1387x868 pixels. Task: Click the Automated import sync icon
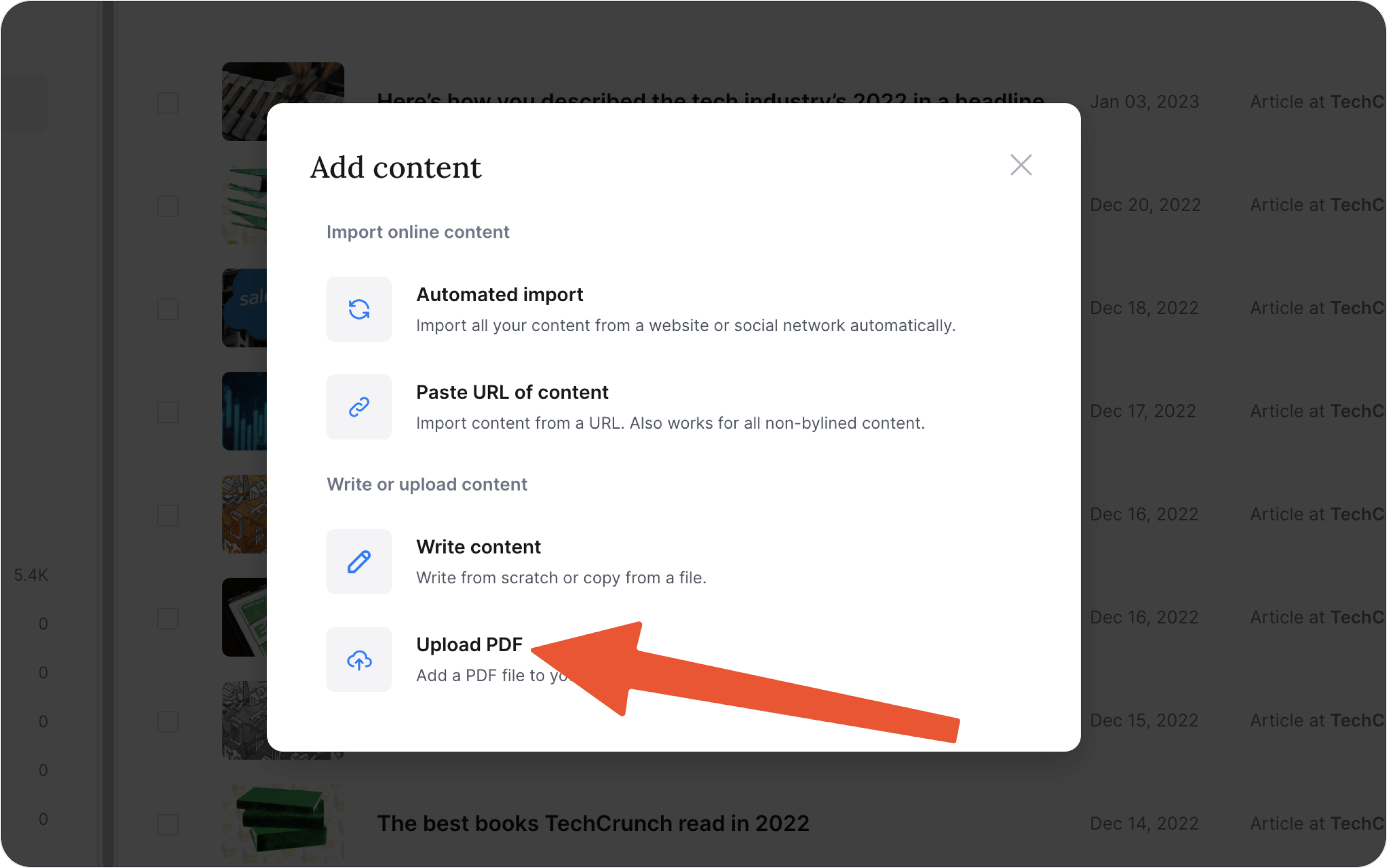359,309
